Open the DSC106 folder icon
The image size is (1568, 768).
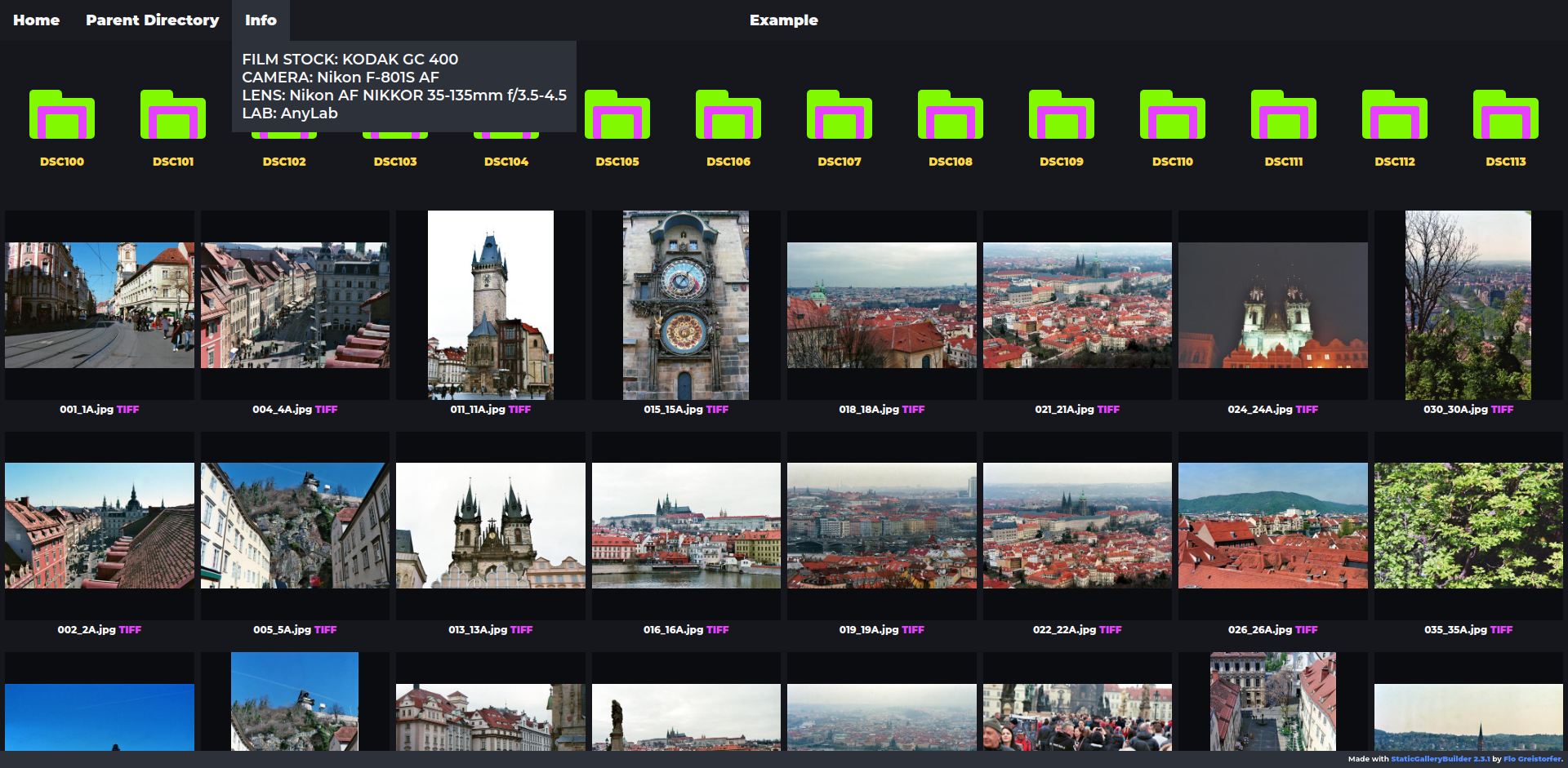[x=728, y=116]
